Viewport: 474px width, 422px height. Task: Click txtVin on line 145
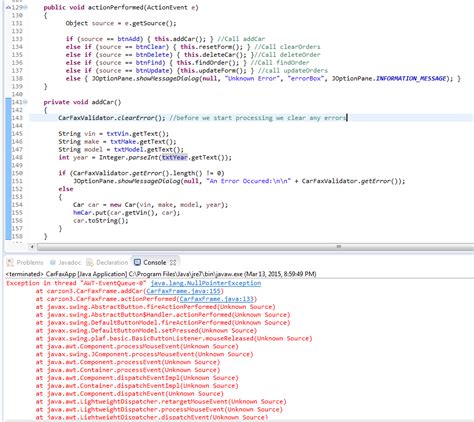(x=117, y=134)
